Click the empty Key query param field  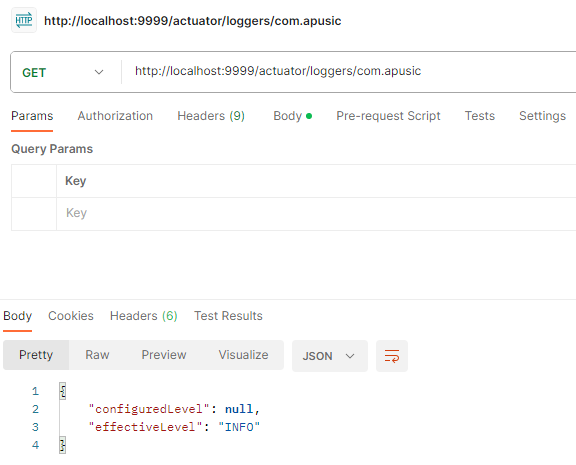pyautogui.click(x=316, y=214)
